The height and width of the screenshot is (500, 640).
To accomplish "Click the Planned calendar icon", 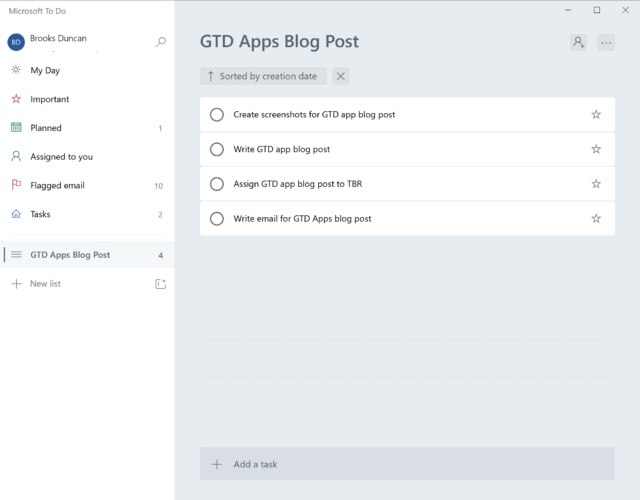I will point(16,127).
